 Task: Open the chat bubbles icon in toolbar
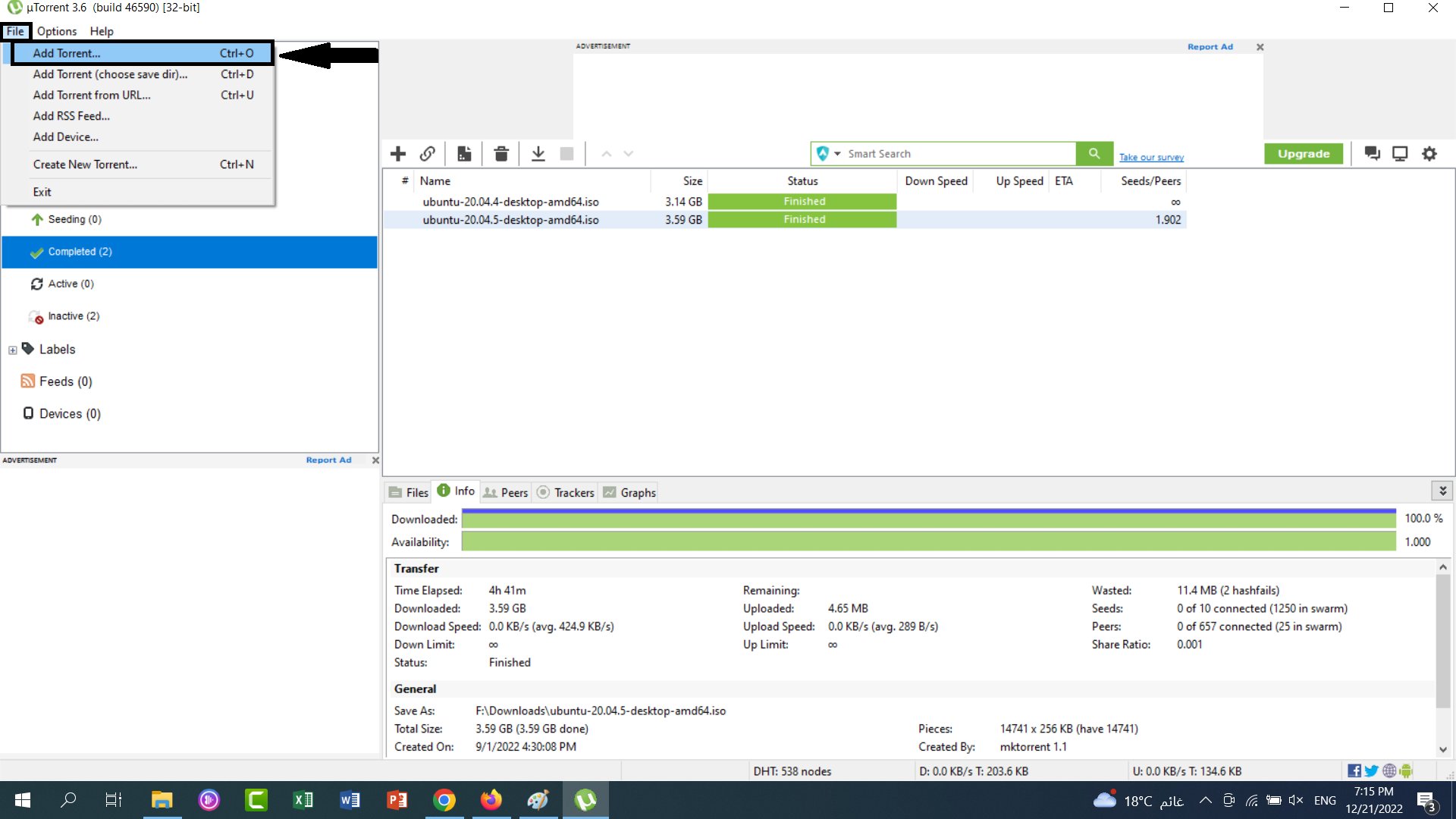(1372, 154)
